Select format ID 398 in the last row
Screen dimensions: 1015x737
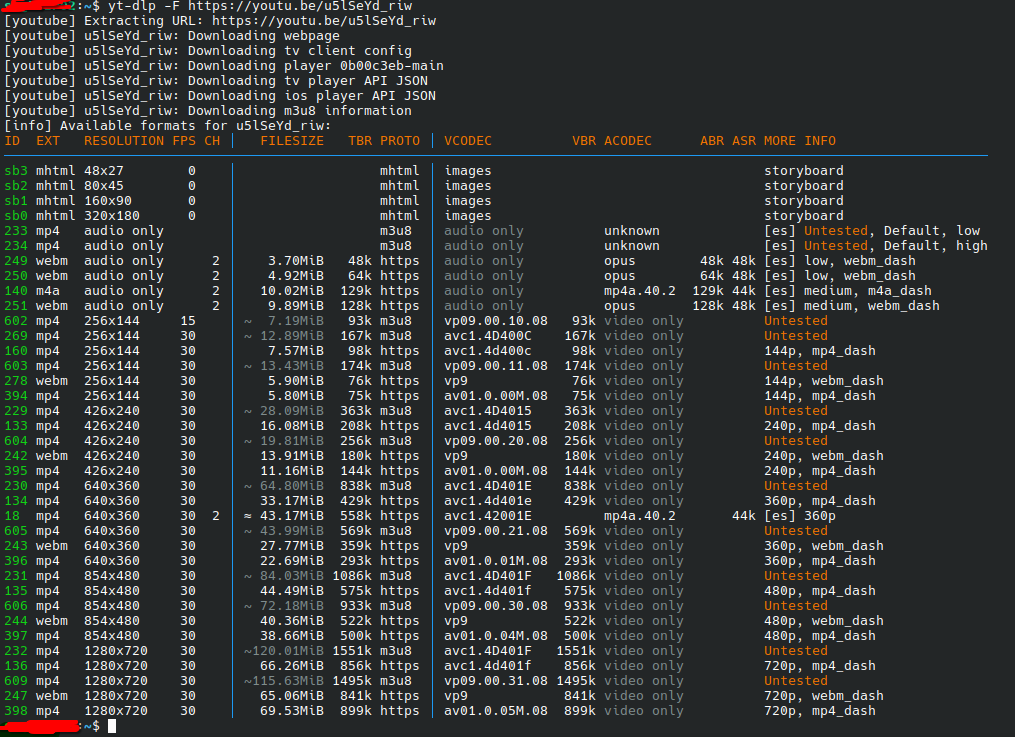[x=16, y=711]
